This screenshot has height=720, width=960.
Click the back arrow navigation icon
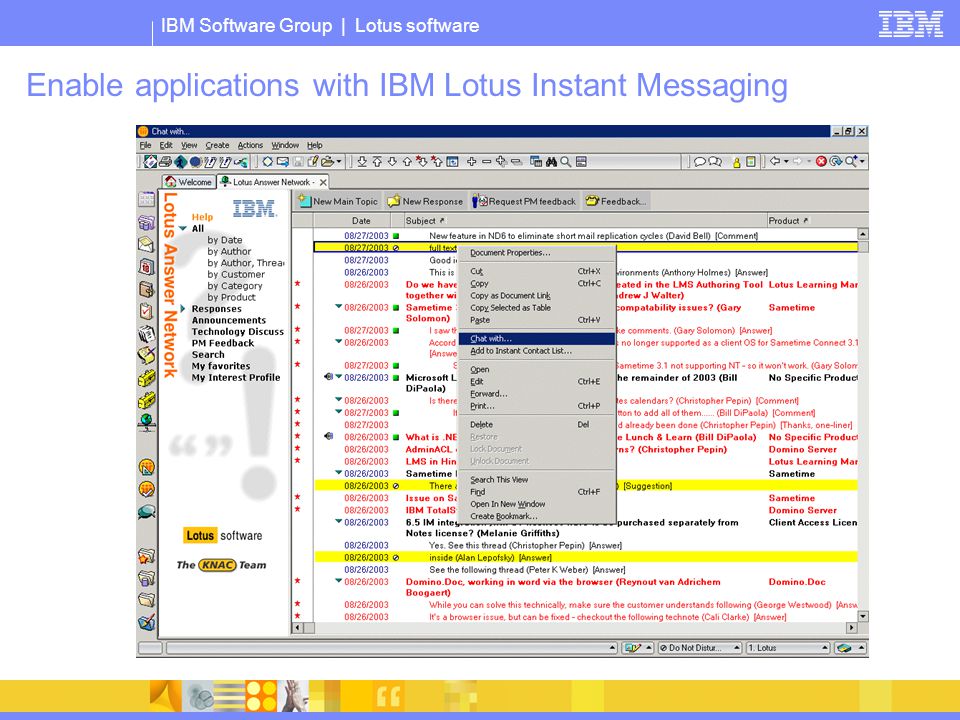point(775,161)
